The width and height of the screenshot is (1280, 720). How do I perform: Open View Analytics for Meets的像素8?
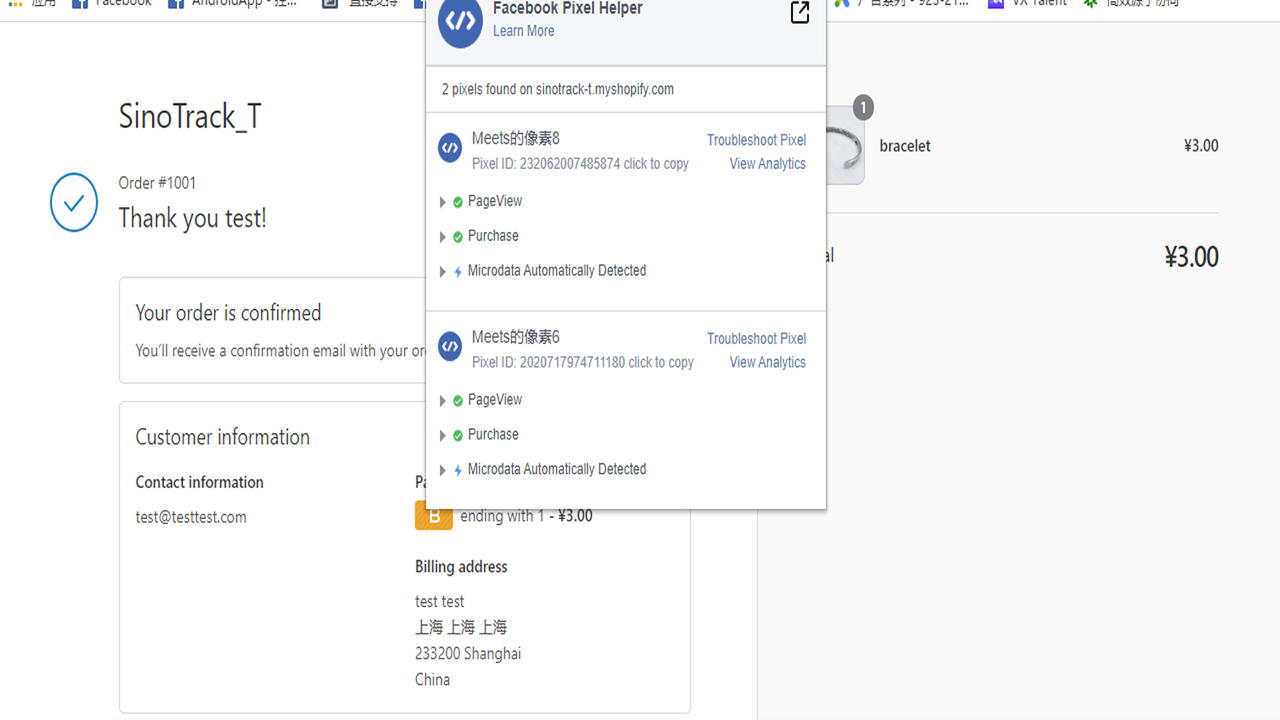pos(767,164)
